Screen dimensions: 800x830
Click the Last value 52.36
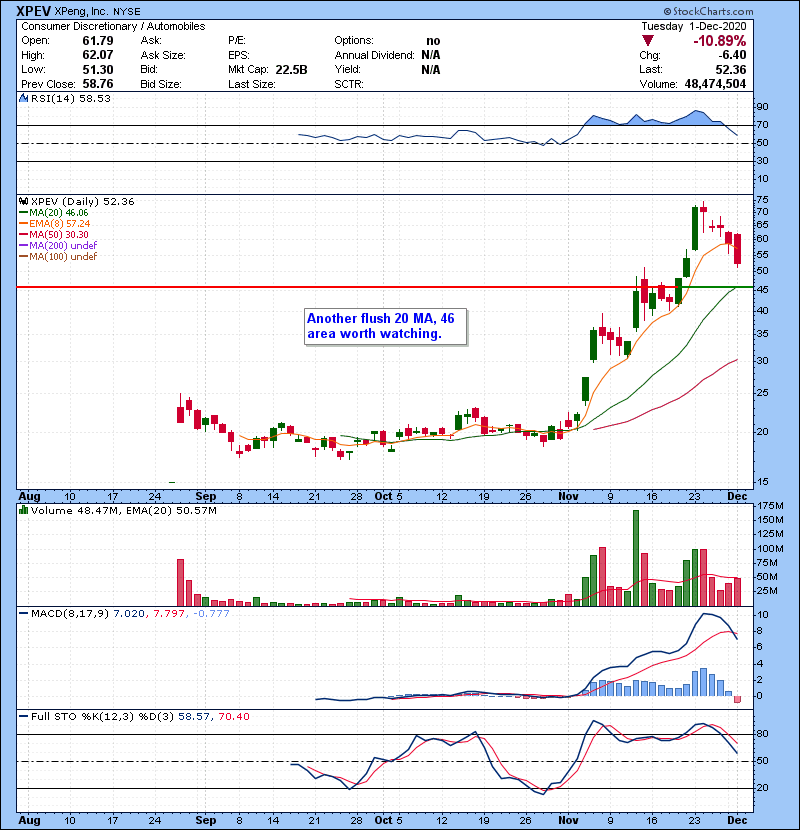(731, 69)
